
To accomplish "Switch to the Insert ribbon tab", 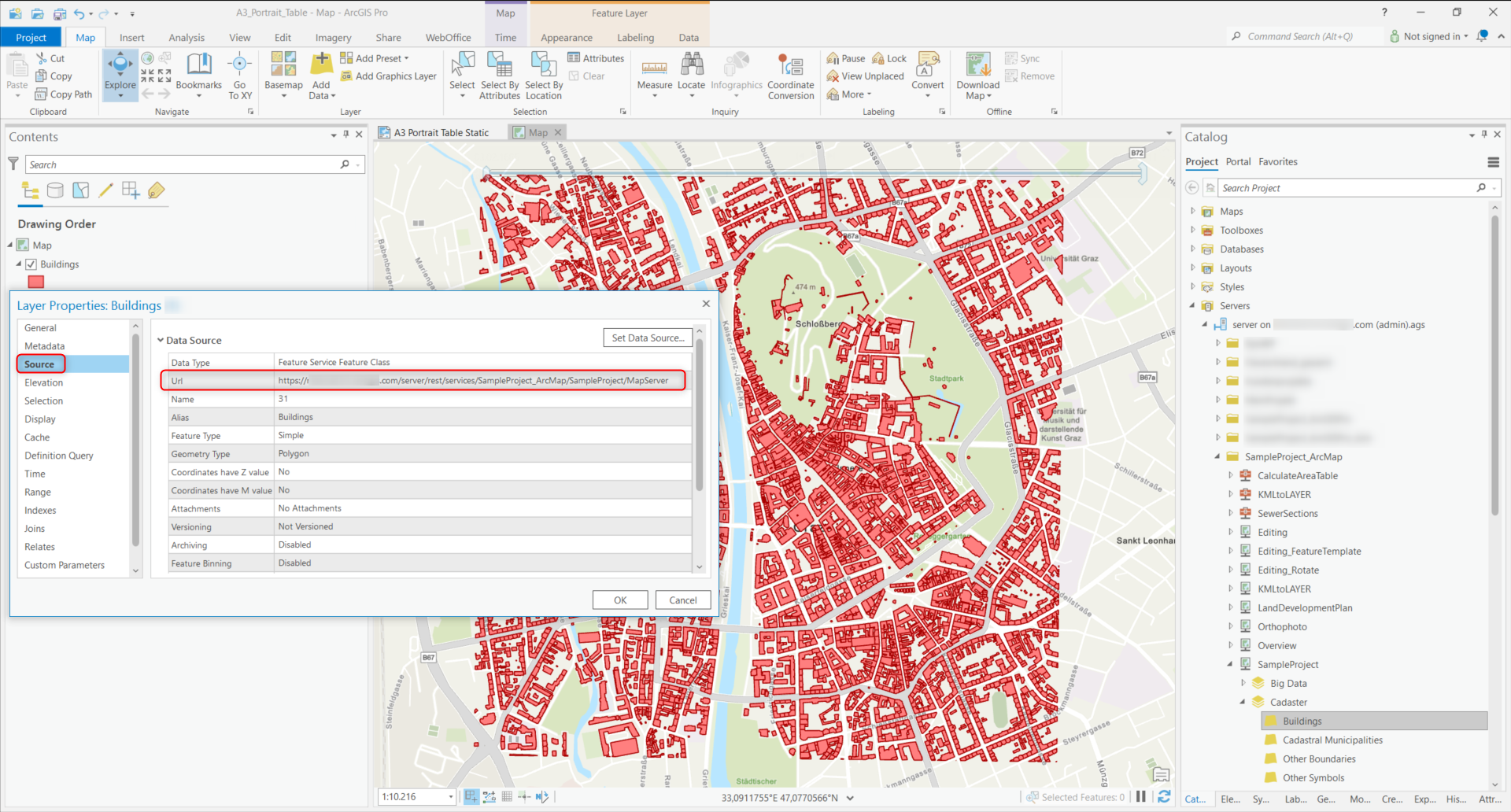I will pyautogui.click(x=131, y=37).
